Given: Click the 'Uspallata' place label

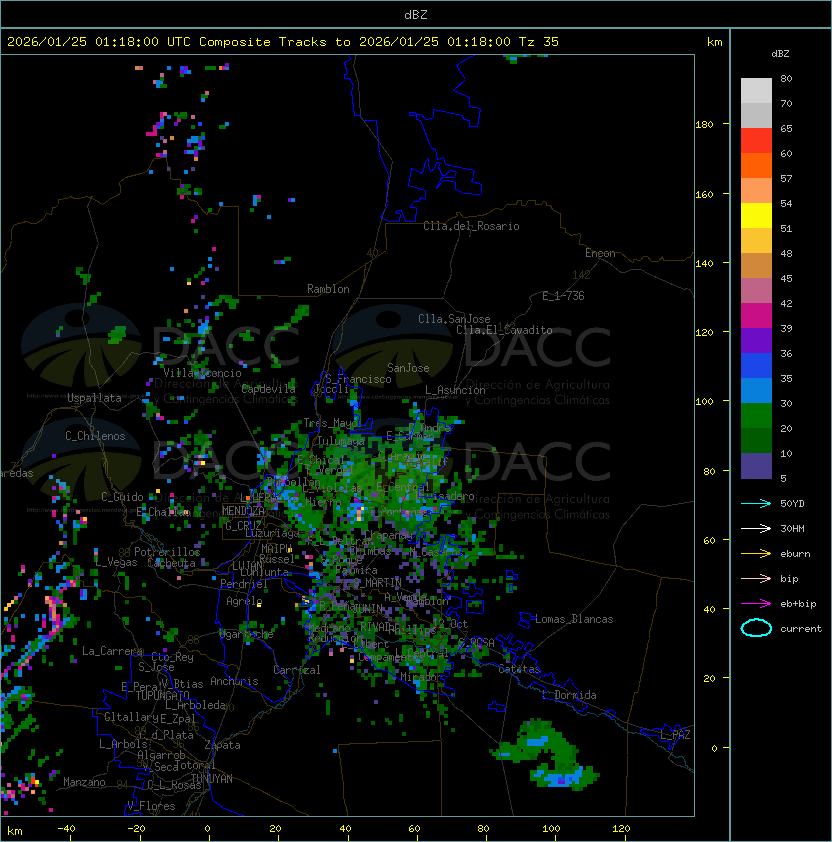Looking at the screenshot, I should coord(94,398).
